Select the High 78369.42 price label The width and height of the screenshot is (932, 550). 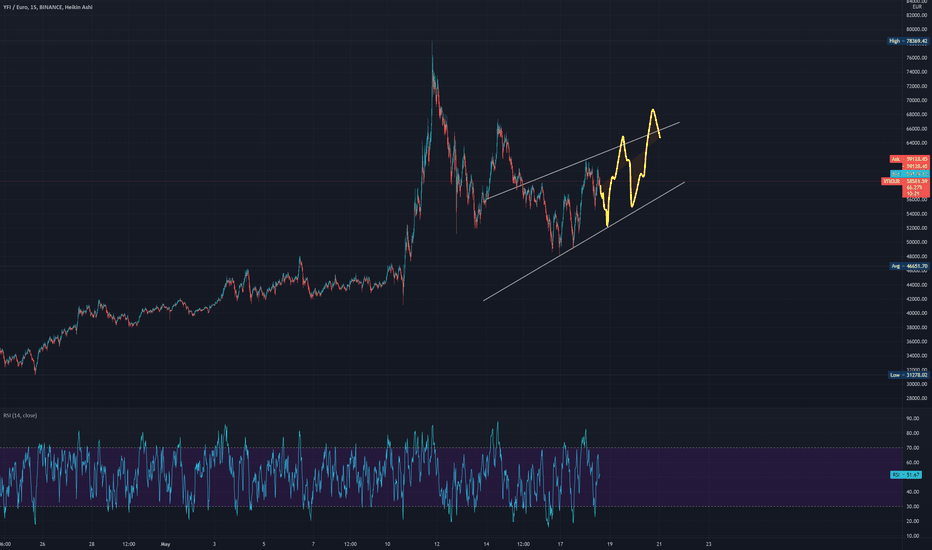(907, 41)
